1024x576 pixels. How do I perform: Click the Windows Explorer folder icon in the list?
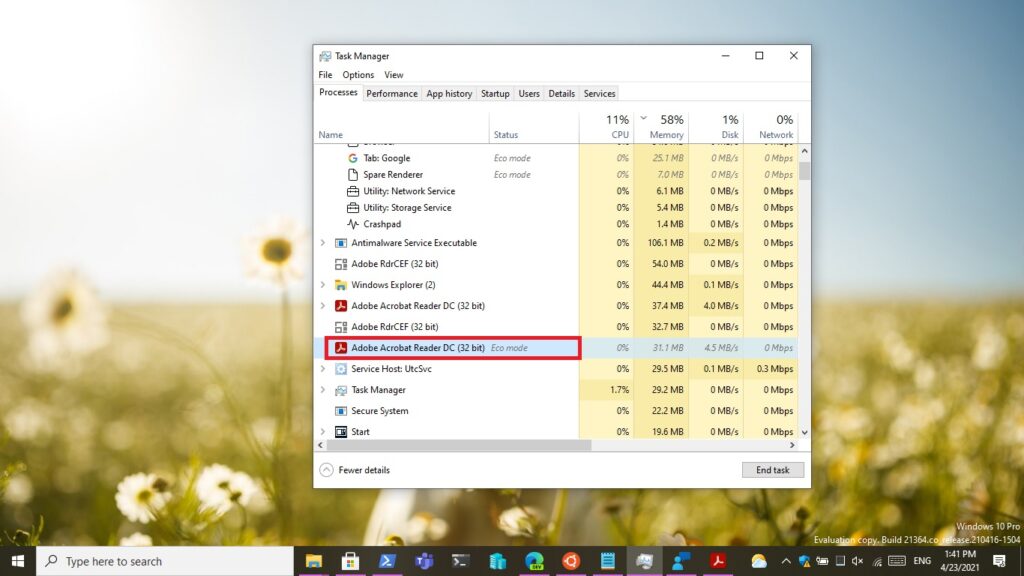point(340,285)
